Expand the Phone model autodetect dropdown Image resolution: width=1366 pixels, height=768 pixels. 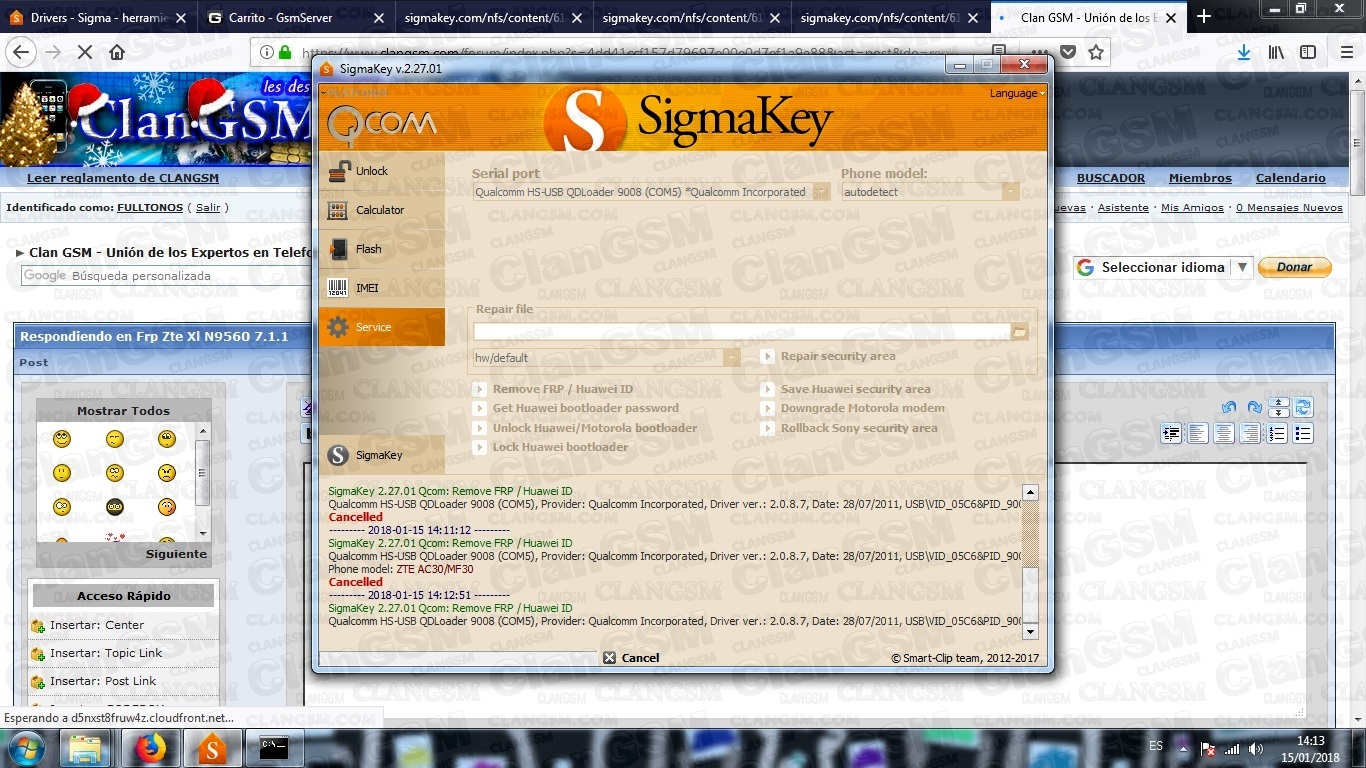1010,192
